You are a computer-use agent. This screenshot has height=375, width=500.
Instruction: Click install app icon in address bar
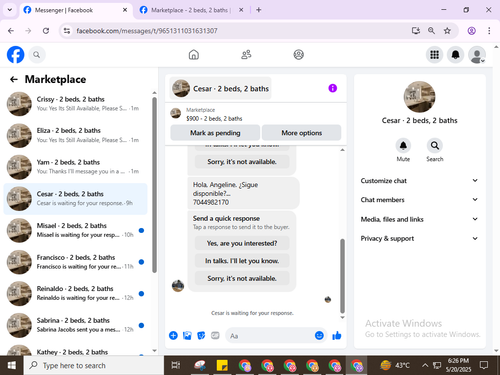(416, 31)
